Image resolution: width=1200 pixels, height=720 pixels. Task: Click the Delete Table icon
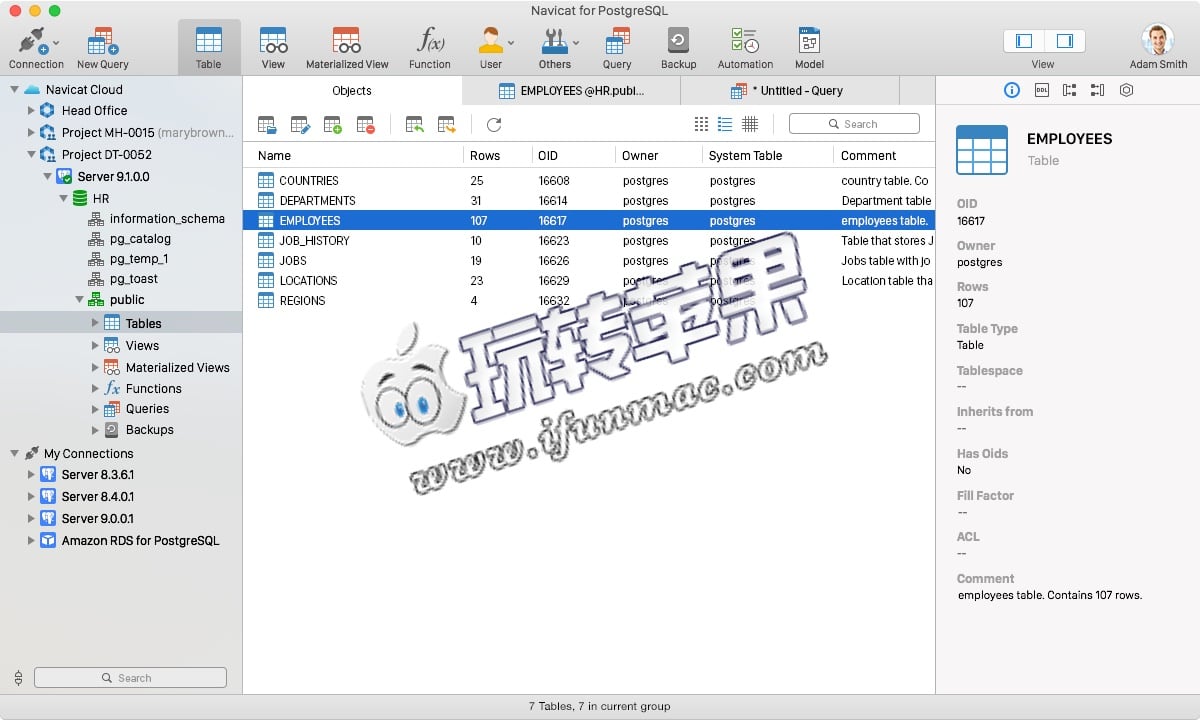[x=366, y=125]
